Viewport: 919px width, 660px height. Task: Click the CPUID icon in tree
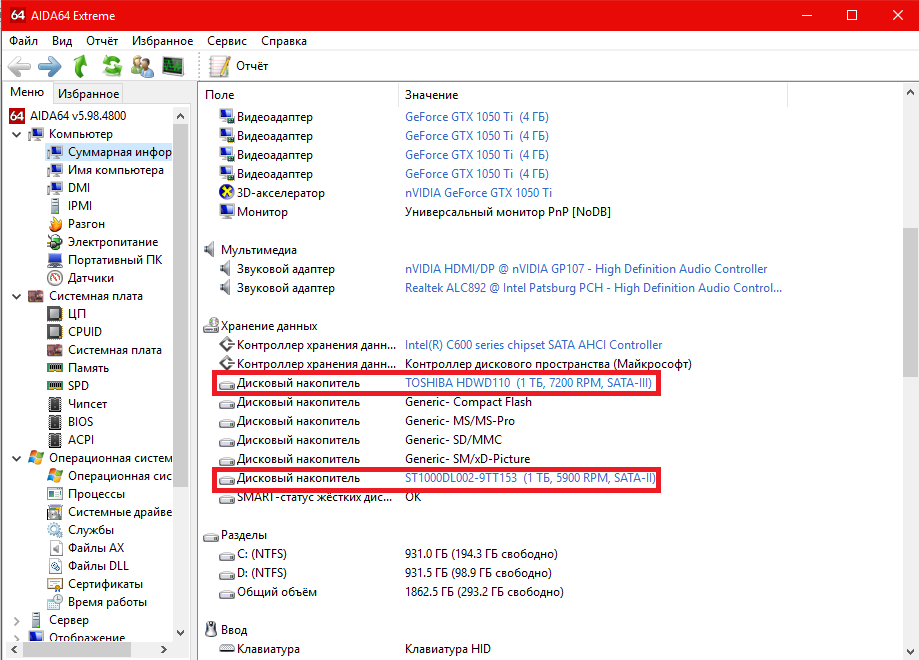coord(55,332)
